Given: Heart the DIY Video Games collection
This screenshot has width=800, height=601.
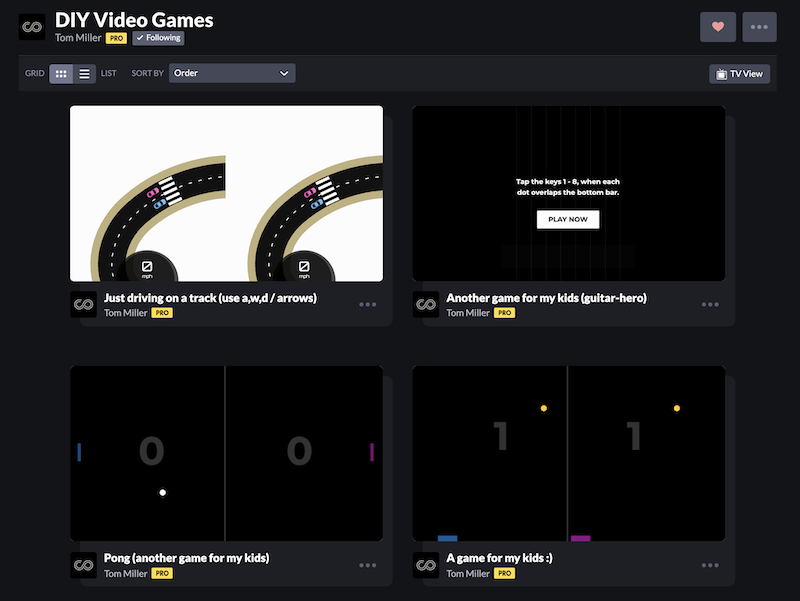Looking at the screenshot, I should tap(718, 27).
